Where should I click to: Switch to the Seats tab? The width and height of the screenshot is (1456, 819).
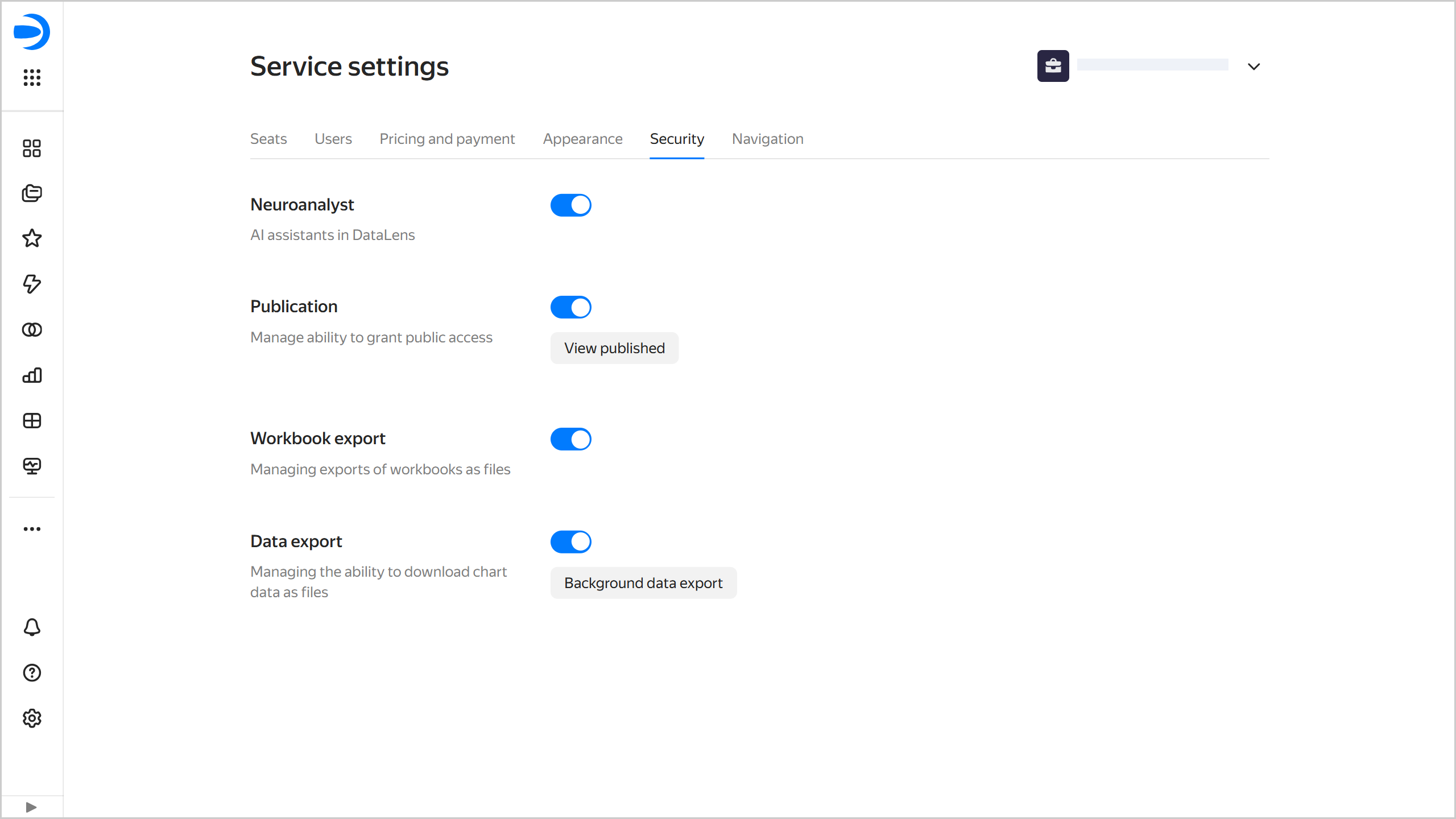(x=268, y=139)
